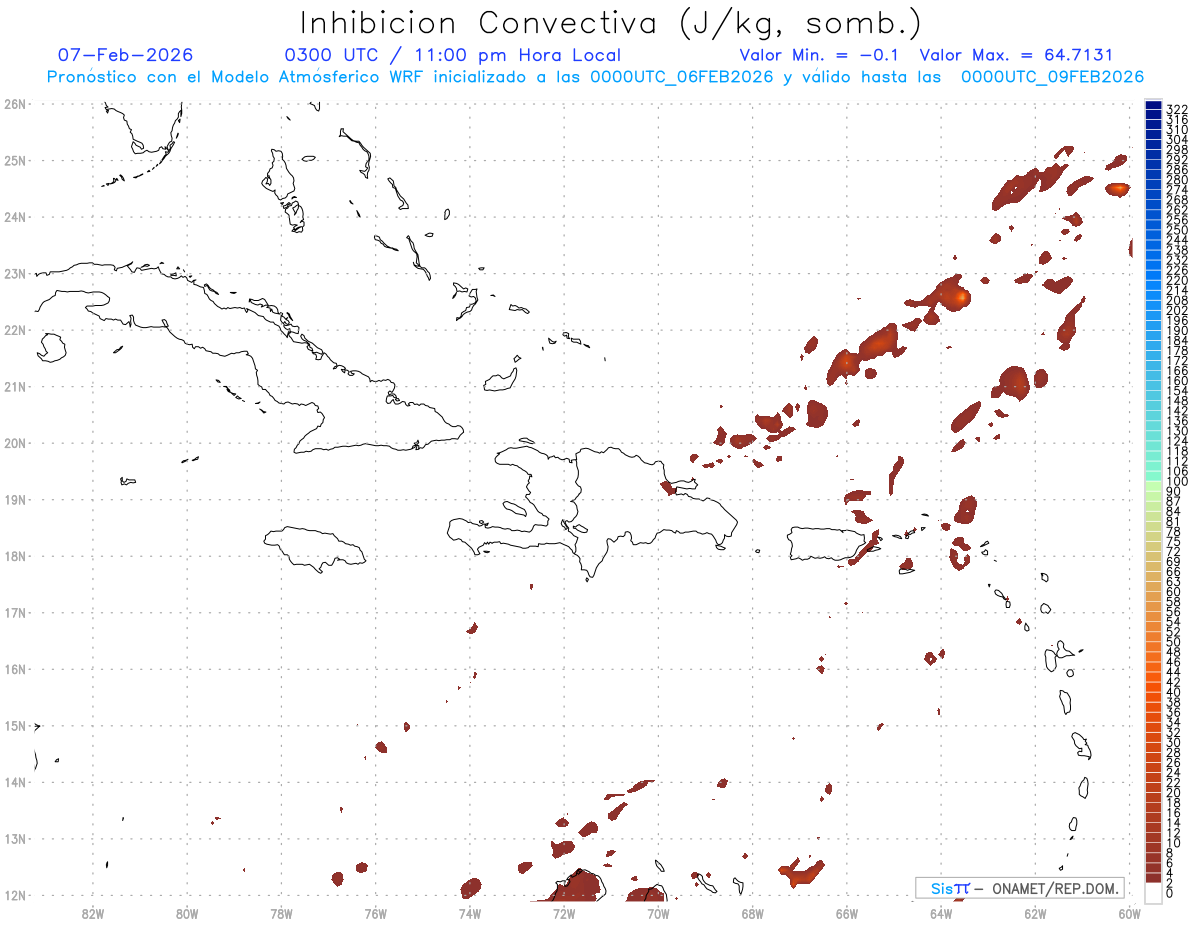Click the 18N latitude label
Image resolution: width=1200 pixels, height=927 pixels.
[14, 556]
